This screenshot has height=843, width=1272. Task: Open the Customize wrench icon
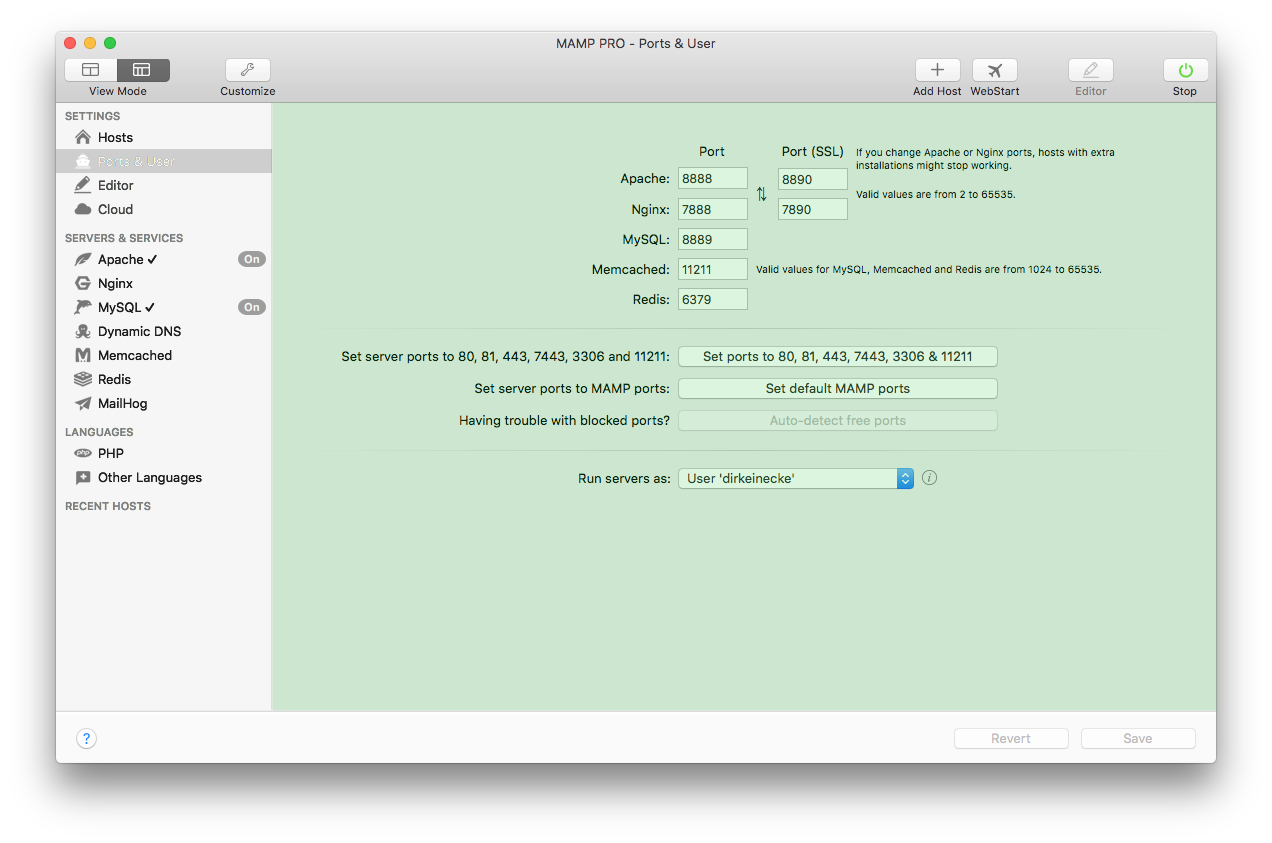247,70
